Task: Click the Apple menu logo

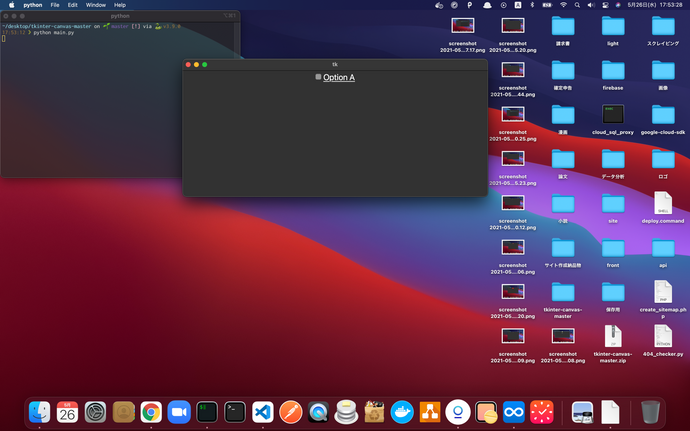Action: [12, 5]
